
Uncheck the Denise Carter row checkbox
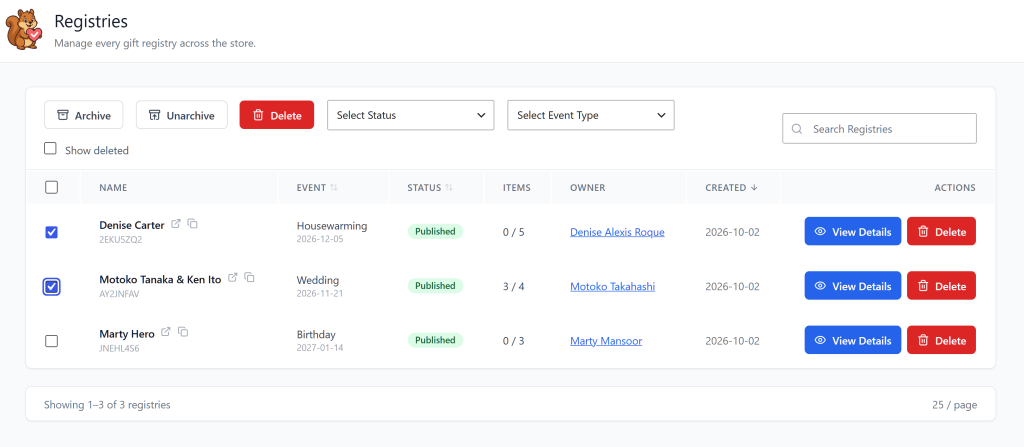click(x=52, y=232)
